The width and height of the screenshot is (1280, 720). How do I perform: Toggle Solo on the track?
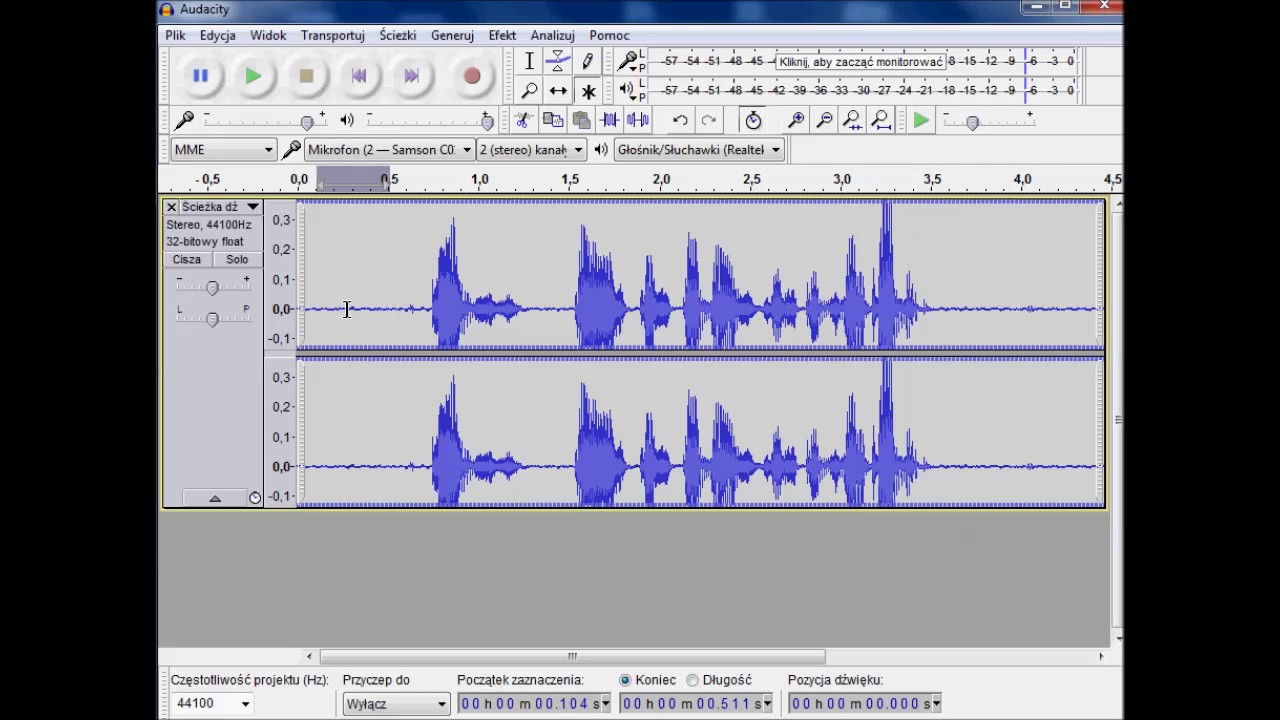(237, 259)
